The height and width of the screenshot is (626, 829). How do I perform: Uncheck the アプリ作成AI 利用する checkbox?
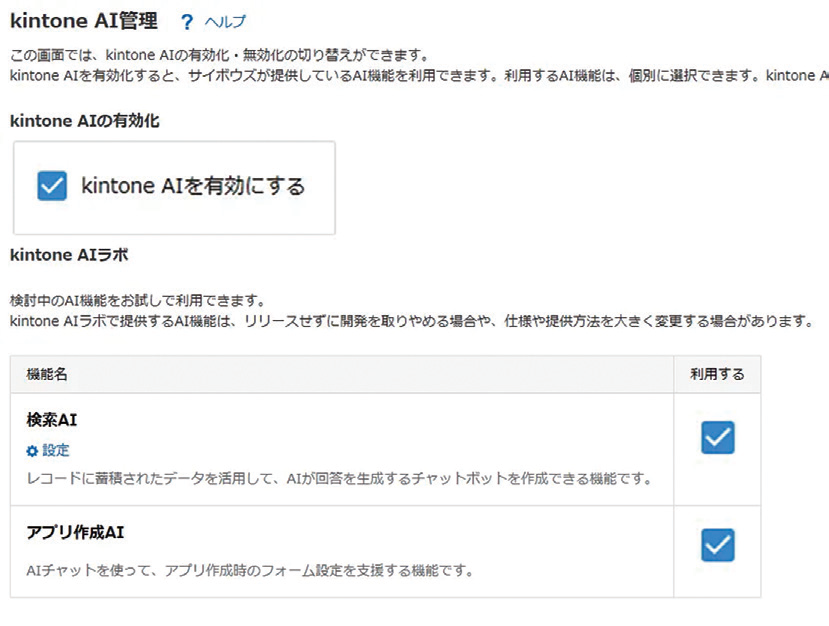717,545
